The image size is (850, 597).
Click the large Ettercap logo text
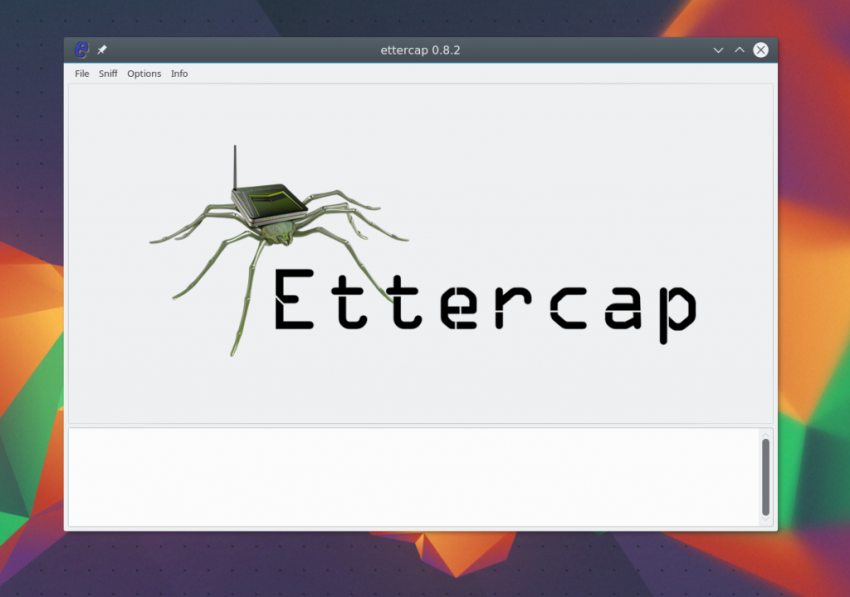coord(484,301)
